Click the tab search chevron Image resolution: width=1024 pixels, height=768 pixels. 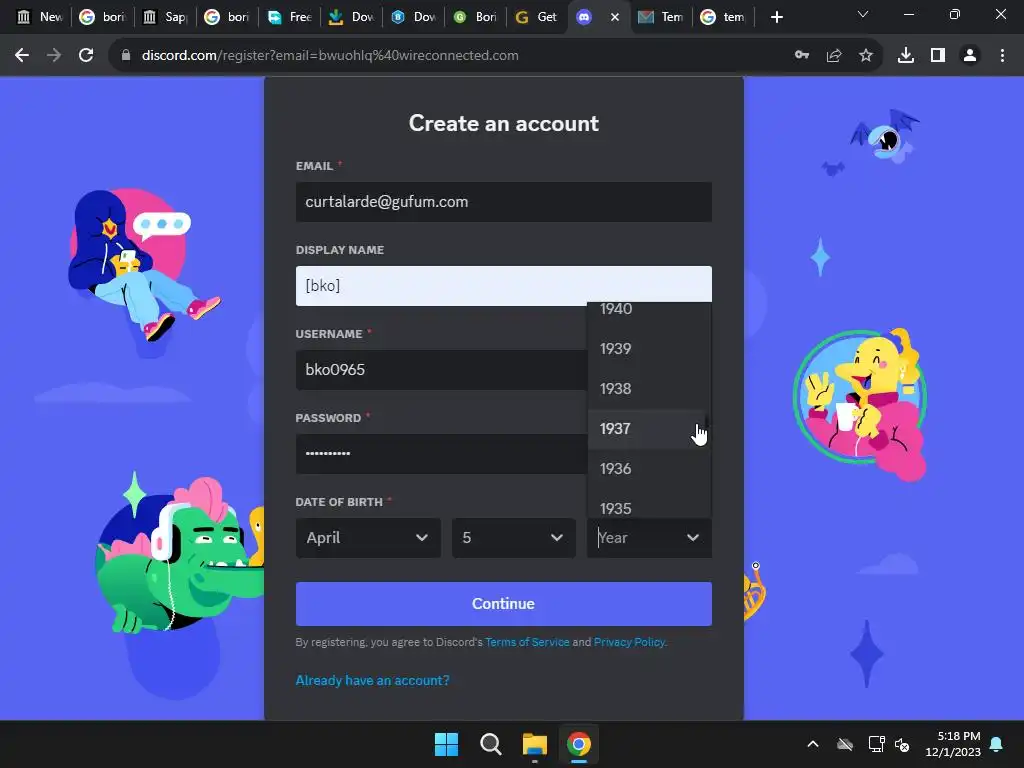tap(863, 14)
